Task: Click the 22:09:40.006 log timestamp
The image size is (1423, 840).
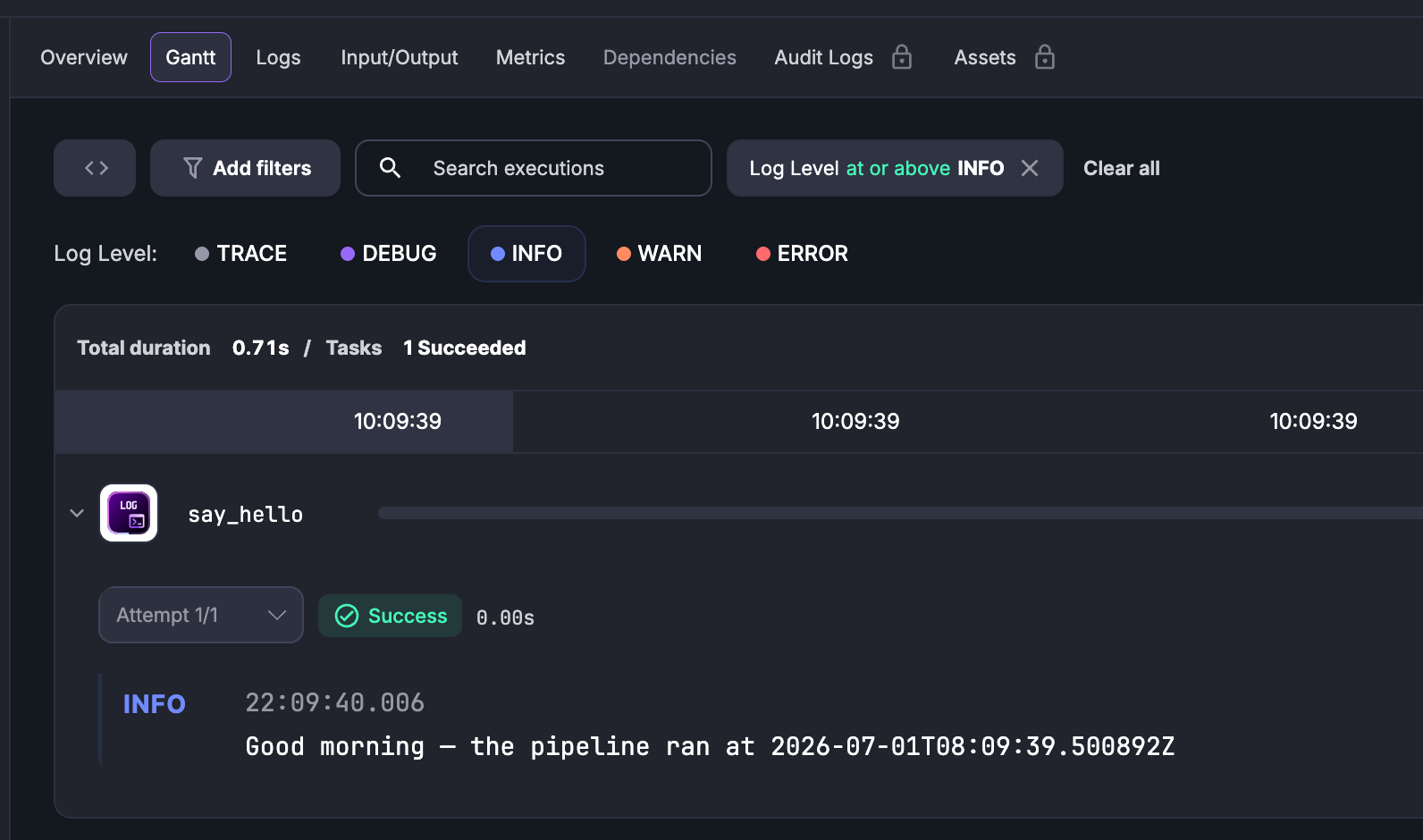Action: pos(335,702)
